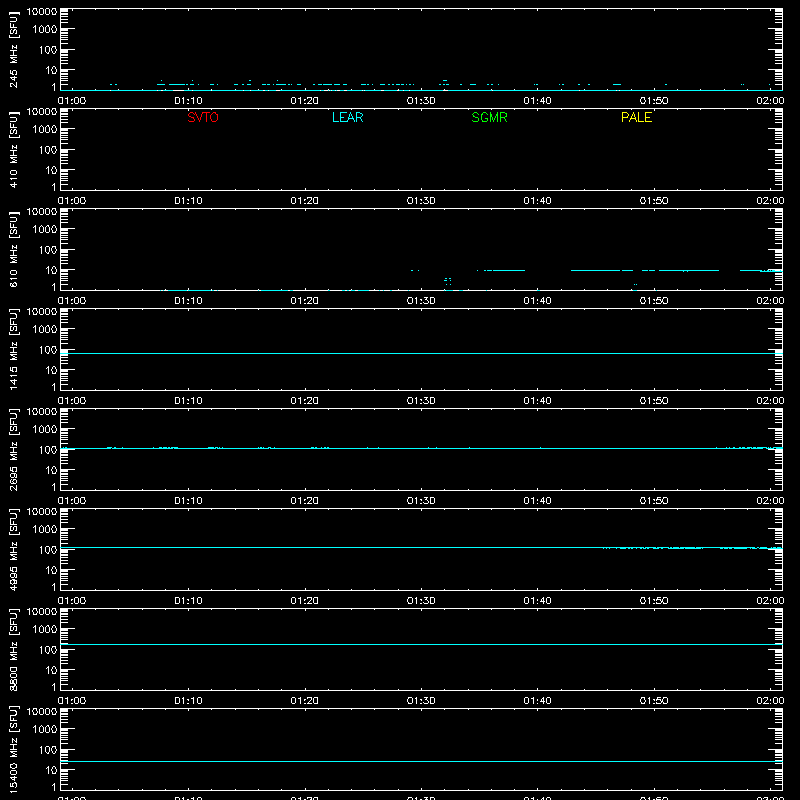The width and height of the screenshot is (800, 800).
Task: Click the 02:00 time tick below 4995 MHz panel
Action: click(x=770, y=601)
